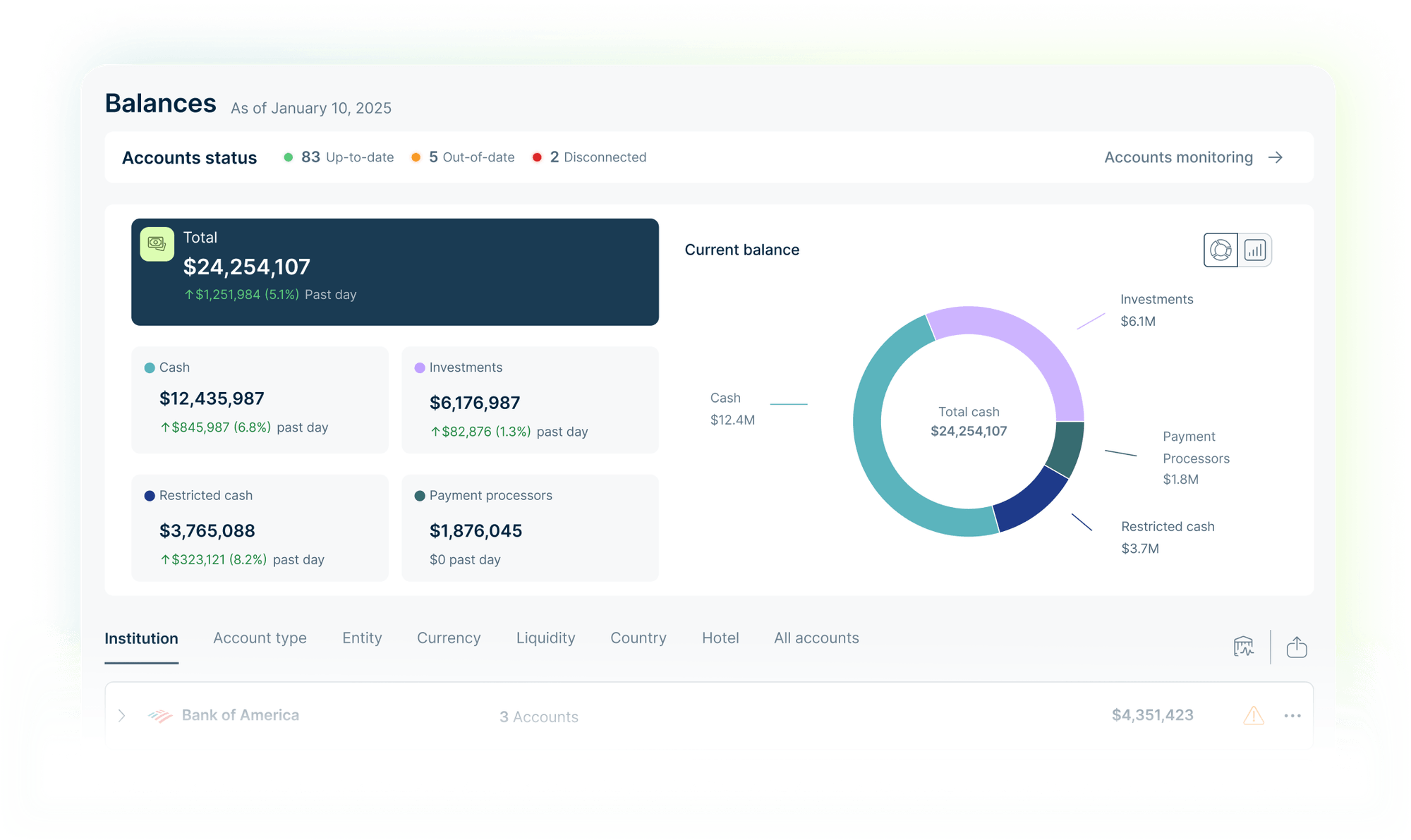The width and height of the screenshot is (1411, 840).
Task: Open the Account type view
Action: (x=259, y=638)
